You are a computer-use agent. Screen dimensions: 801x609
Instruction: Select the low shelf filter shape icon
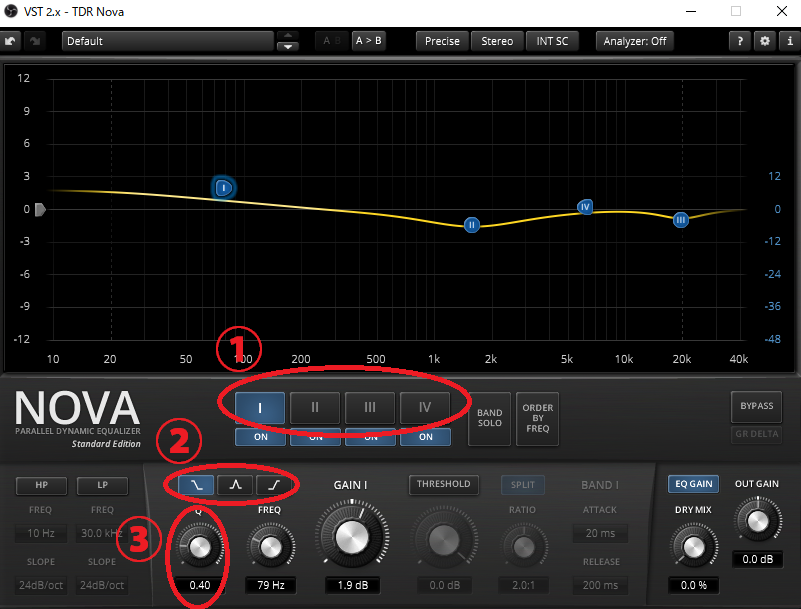(x=197, y=484)
